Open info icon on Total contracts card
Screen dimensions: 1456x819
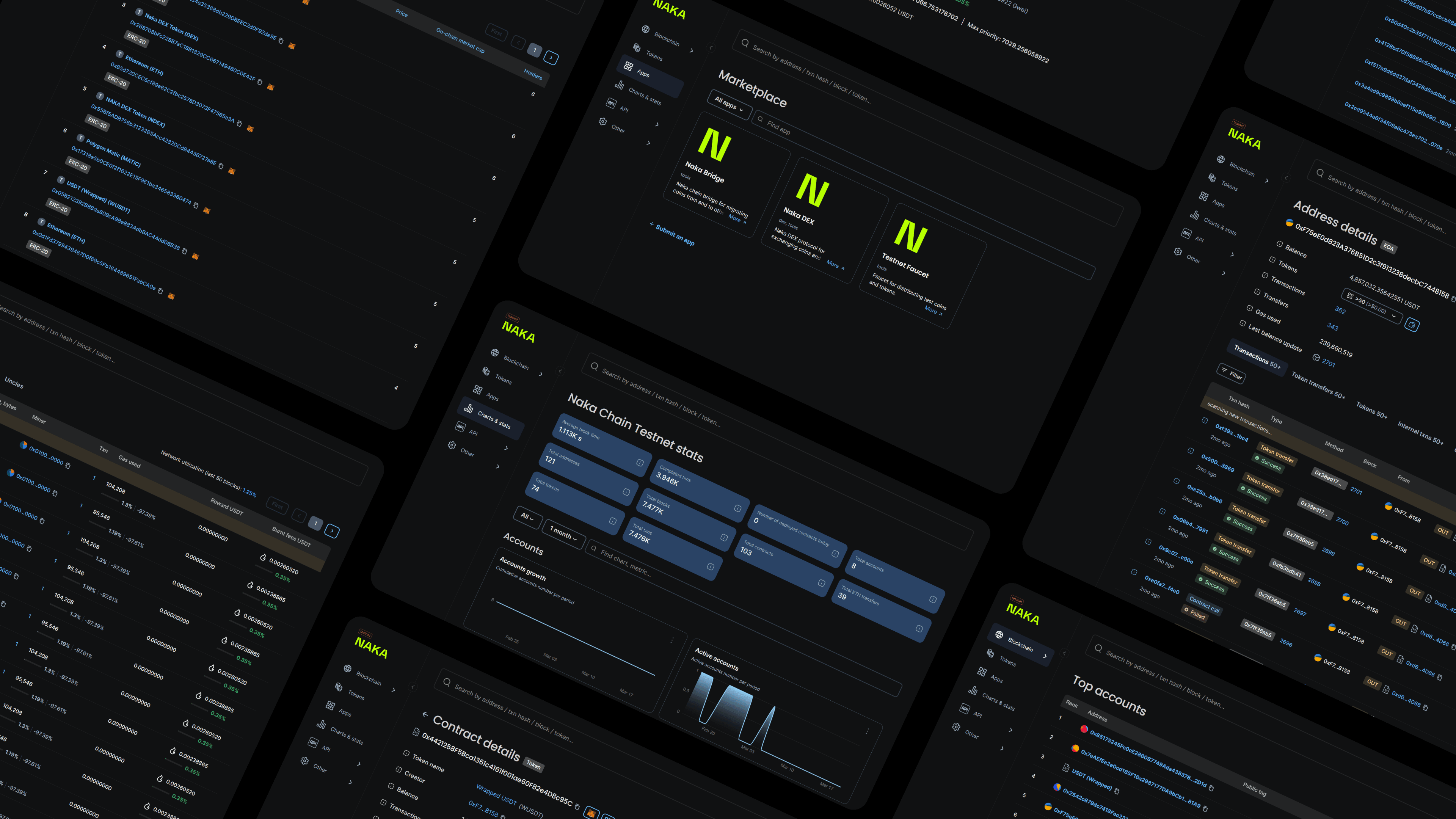tap(821, 583)
